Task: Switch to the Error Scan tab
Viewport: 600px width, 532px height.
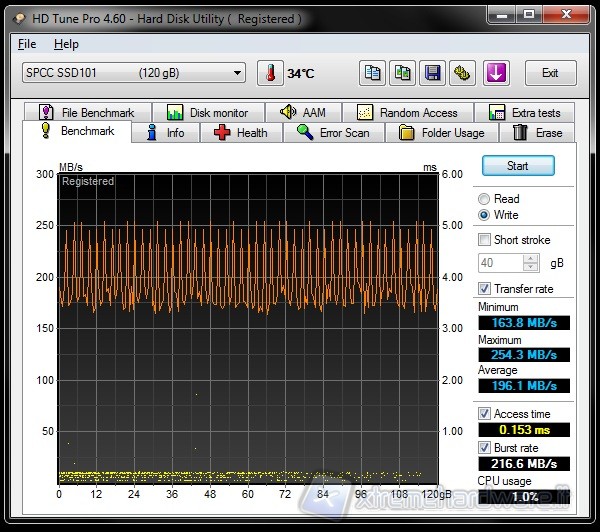Action: click(333, 133)
